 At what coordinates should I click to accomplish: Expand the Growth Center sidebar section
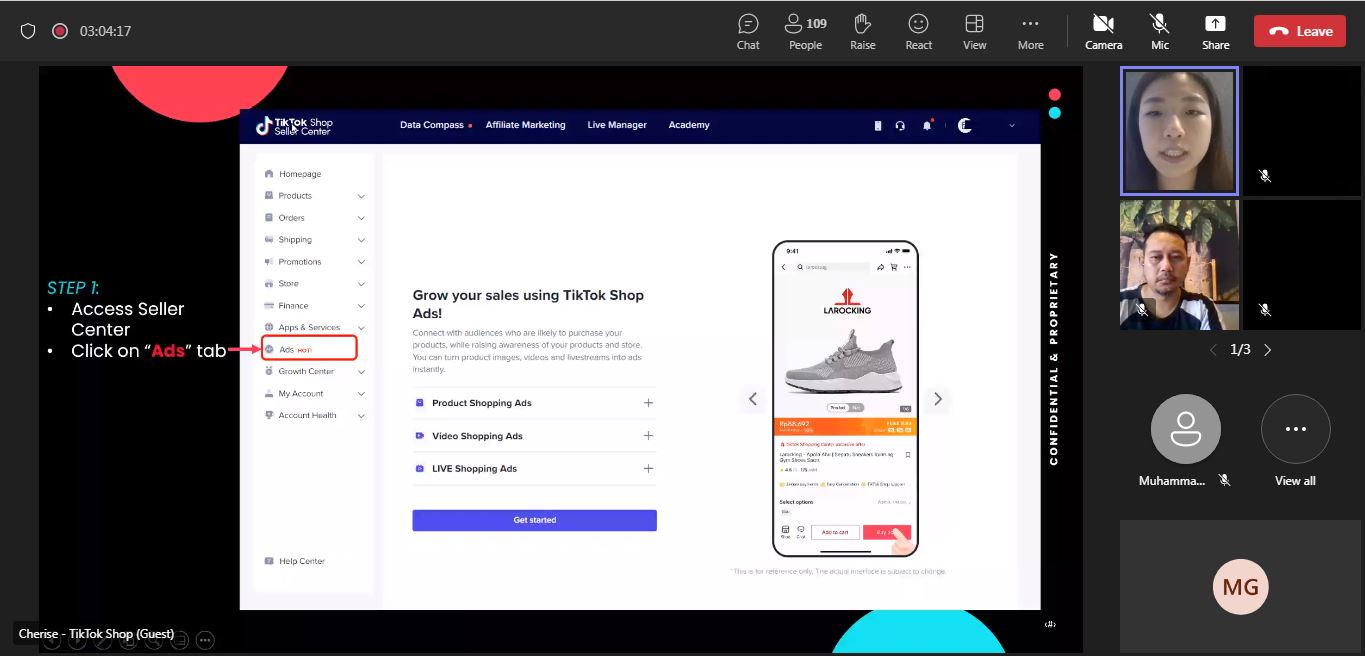[x=361, y=372]
